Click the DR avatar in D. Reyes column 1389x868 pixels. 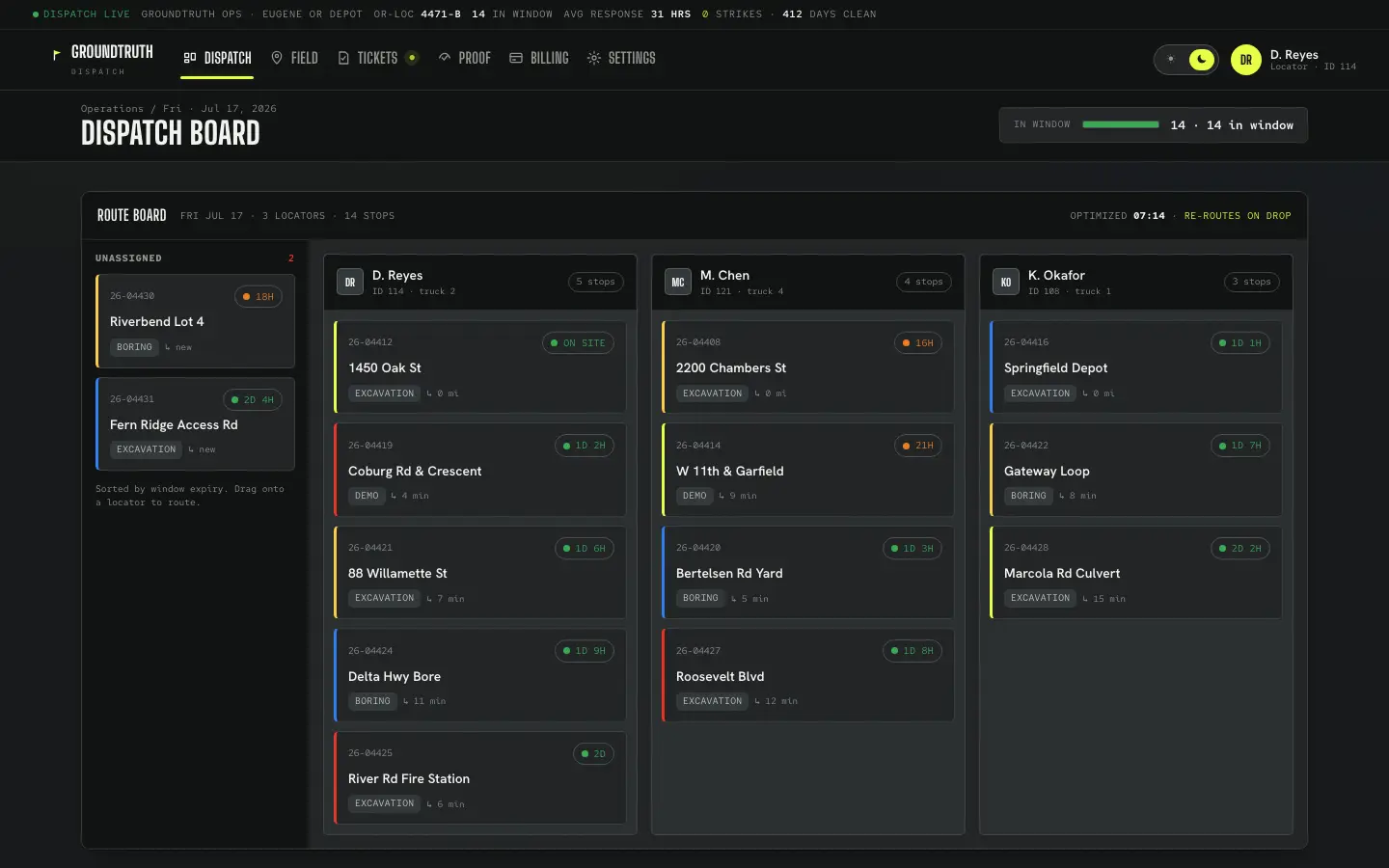(350, 282)
